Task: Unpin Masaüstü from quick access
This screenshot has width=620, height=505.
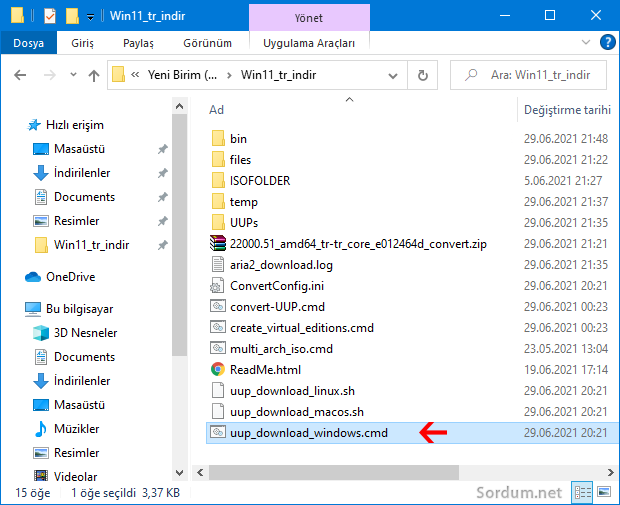Action: (x=163, y=149)
